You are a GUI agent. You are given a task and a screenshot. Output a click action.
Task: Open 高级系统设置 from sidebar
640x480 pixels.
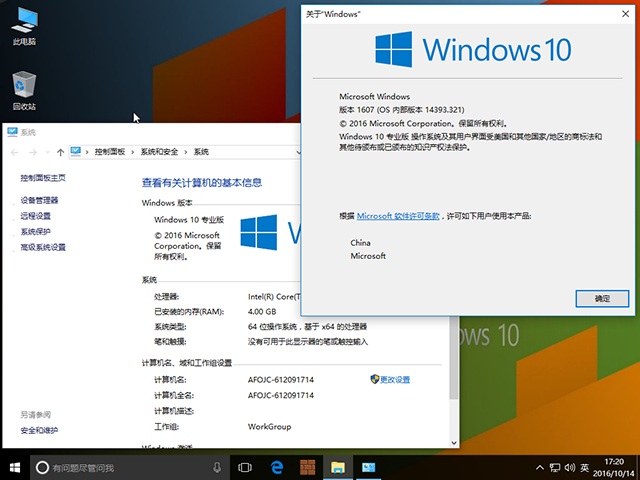point(43,247)
